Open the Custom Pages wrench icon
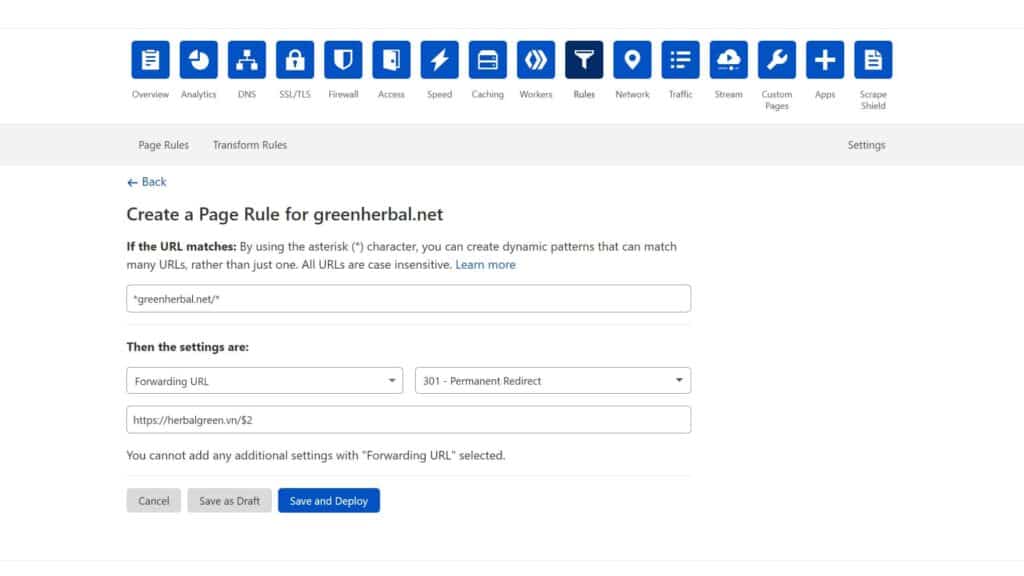 click(777, 60)
